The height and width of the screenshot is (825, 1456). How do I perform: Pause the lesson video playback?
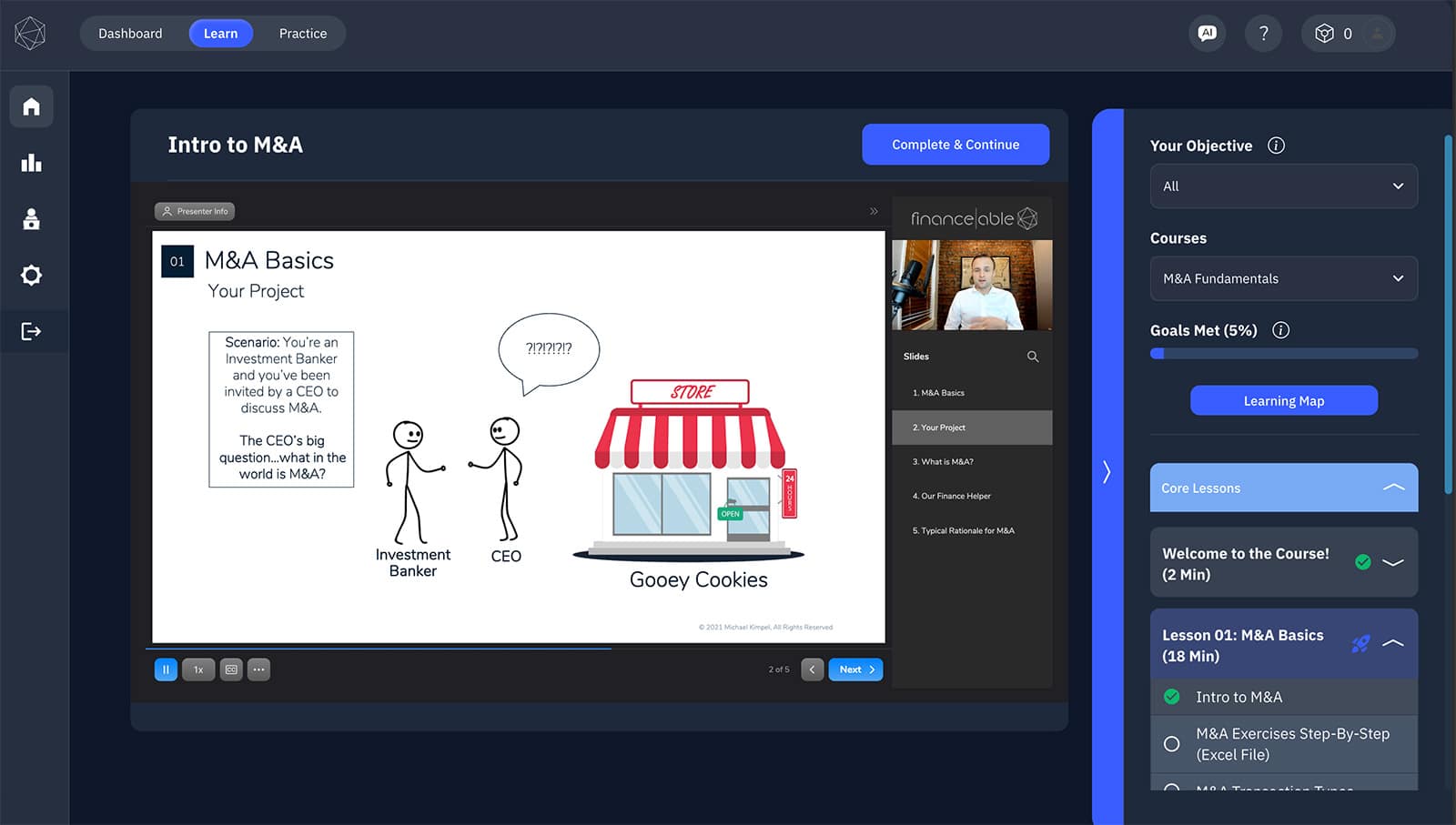166,669
